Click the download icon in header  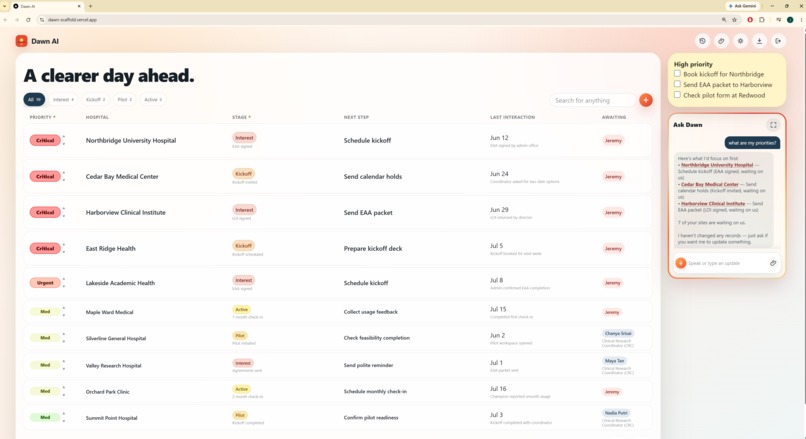759,41
